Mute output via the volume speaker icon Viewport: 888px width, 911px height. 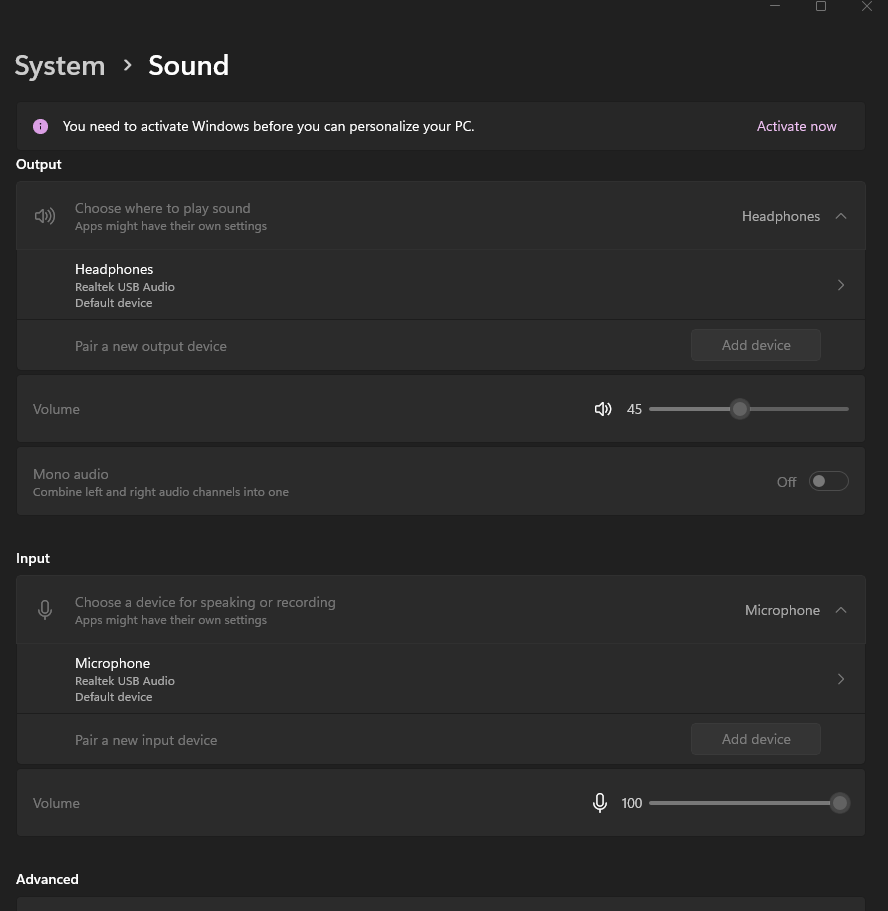pyautogui.click(x=603, y=409)
